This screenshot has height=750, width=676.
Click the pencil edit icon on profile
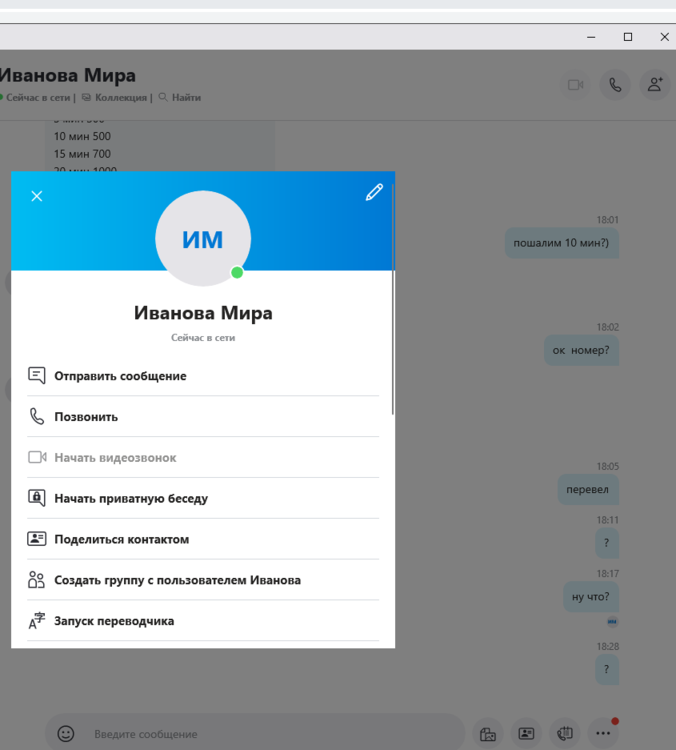374,193
